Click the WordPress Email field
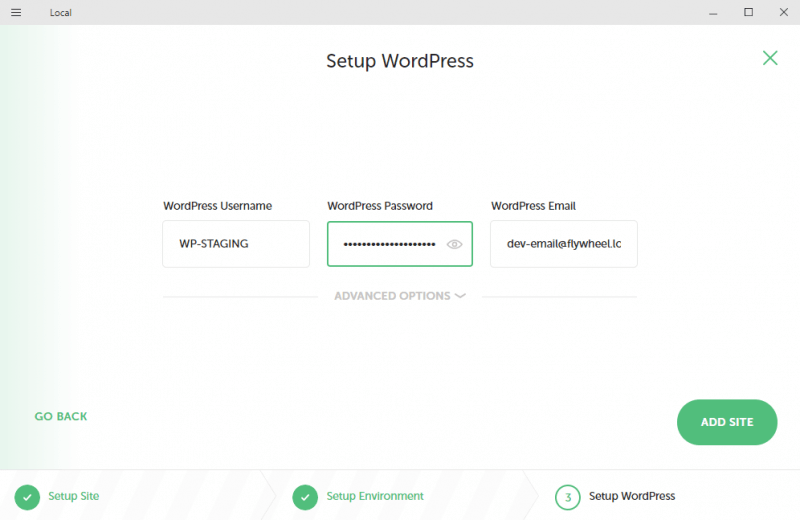800x520 pixels. 564,244
